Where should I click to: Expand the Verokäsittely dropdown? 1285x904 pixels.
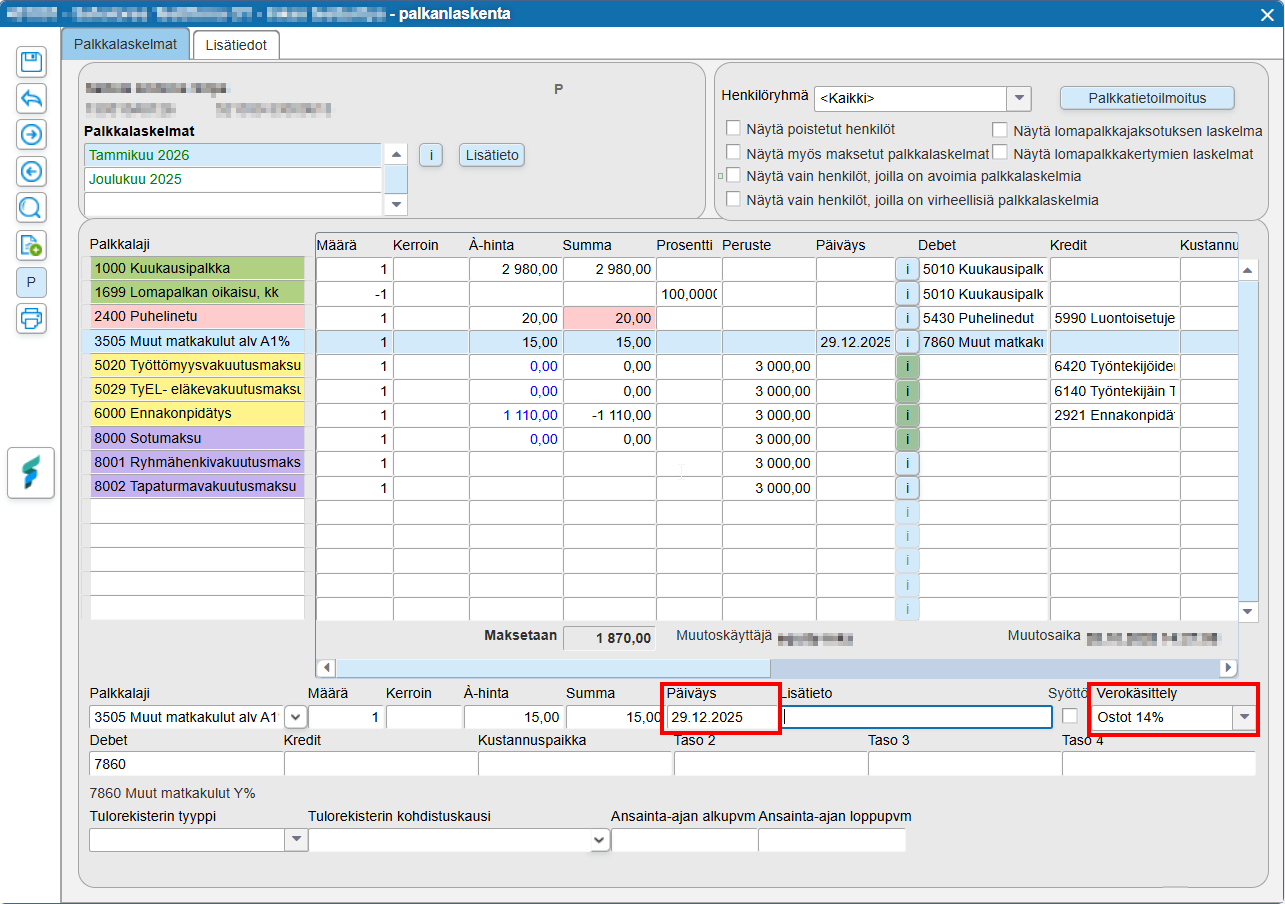[1244, 717]
